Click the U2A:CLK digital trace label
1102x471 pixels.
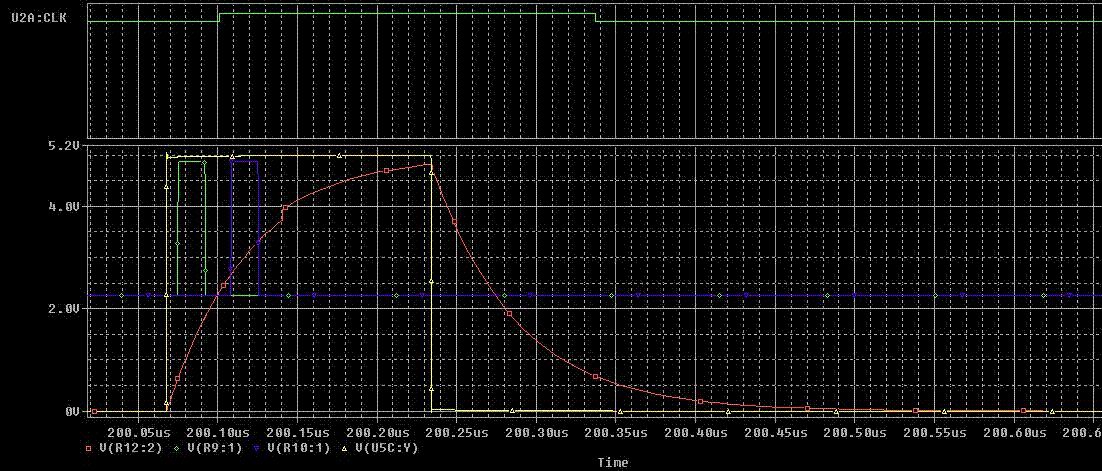point(39,19)
